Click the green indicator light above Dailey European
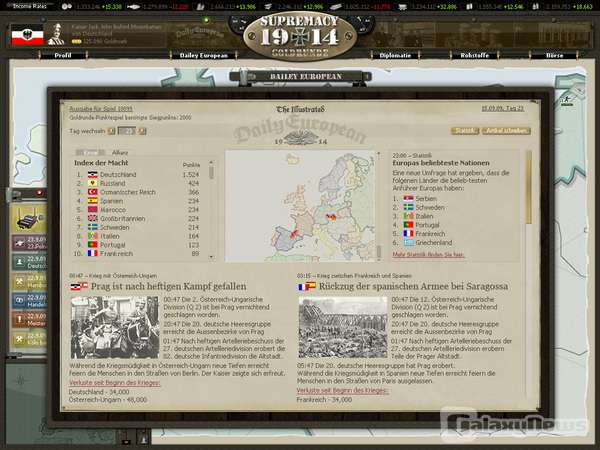This screenshot has height=450, width=600. click(207, 20)
